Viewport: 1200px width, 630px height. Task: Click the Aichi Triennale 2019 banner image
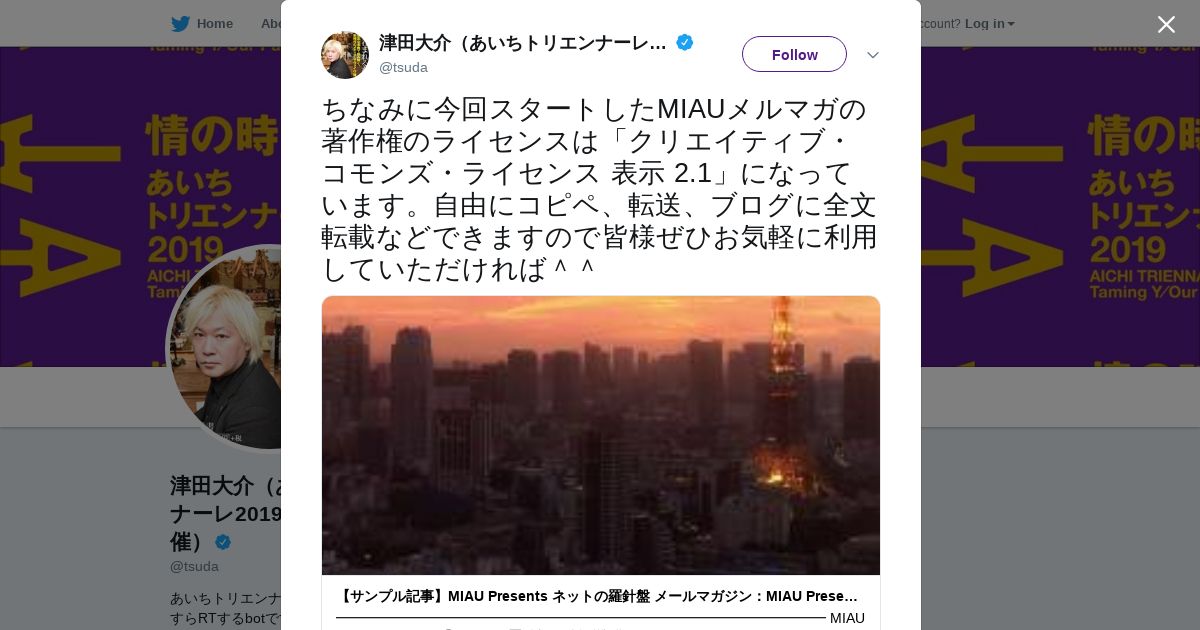140,206
